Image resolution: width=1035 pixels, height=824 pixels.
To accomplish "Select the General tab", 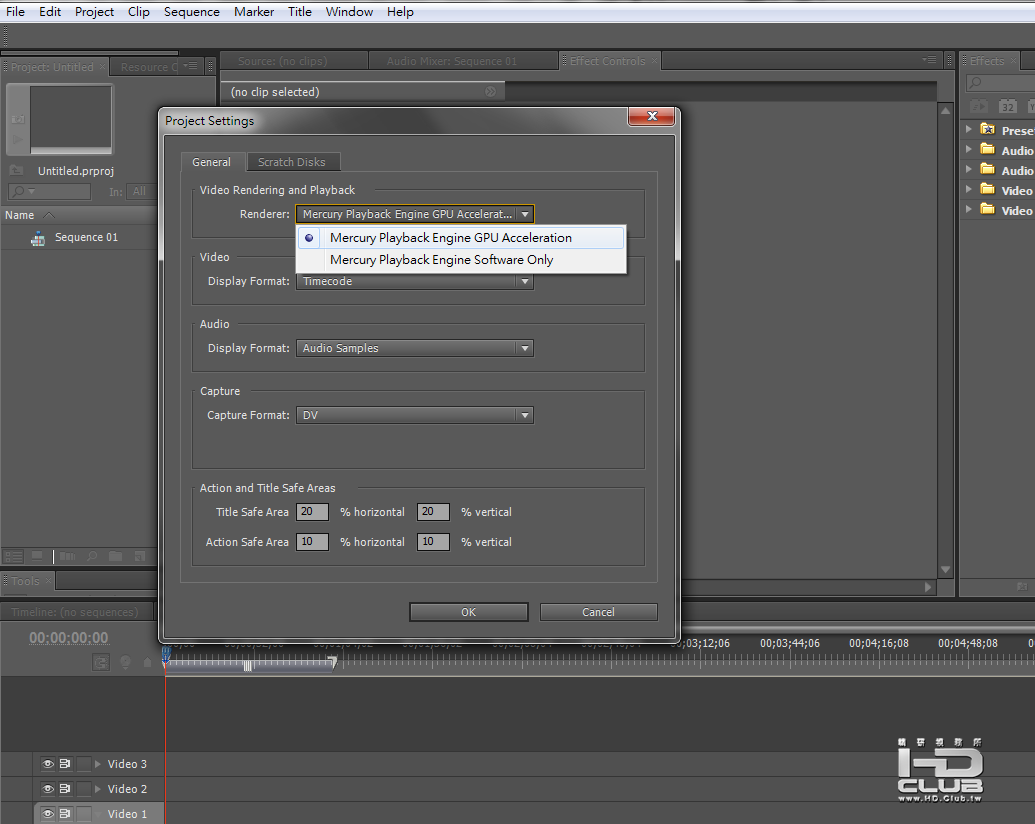I will pyautogui.click(x=211, y=162).
